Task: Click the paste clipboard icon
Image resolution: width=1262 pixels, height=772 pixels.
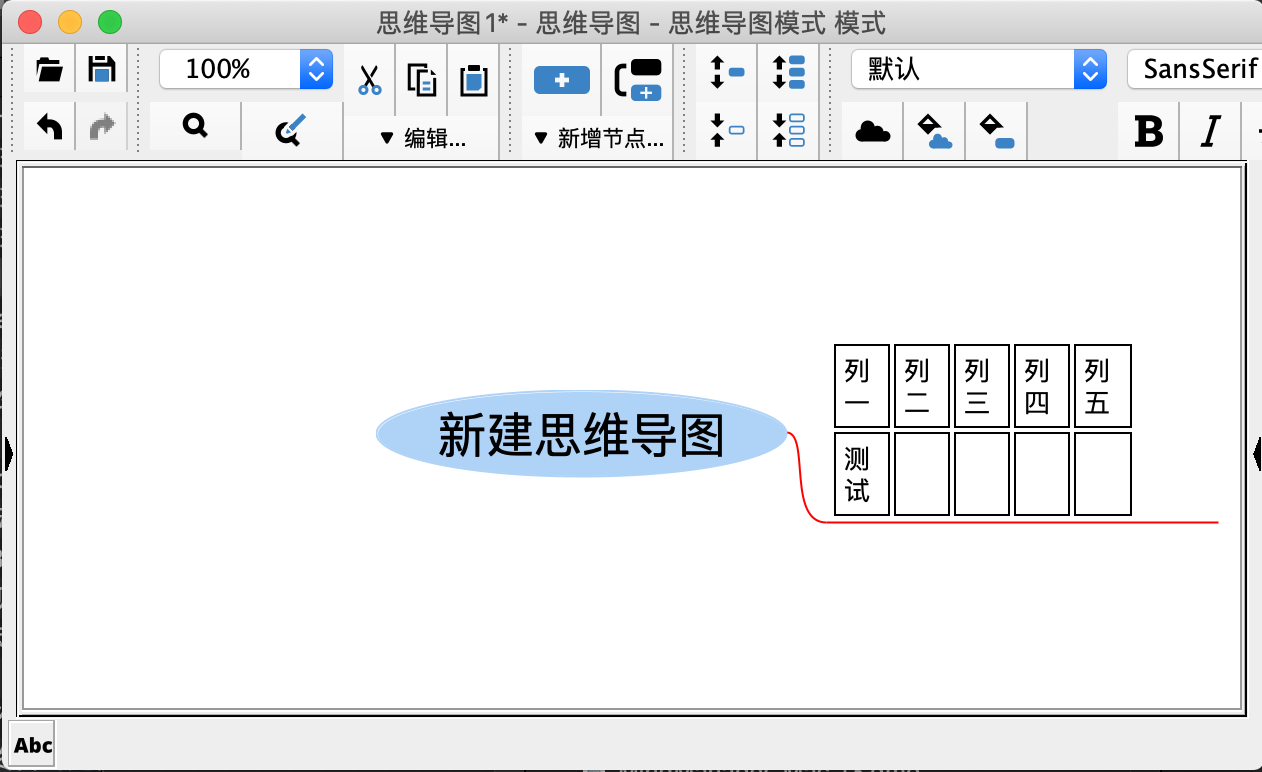Action: 474,79
